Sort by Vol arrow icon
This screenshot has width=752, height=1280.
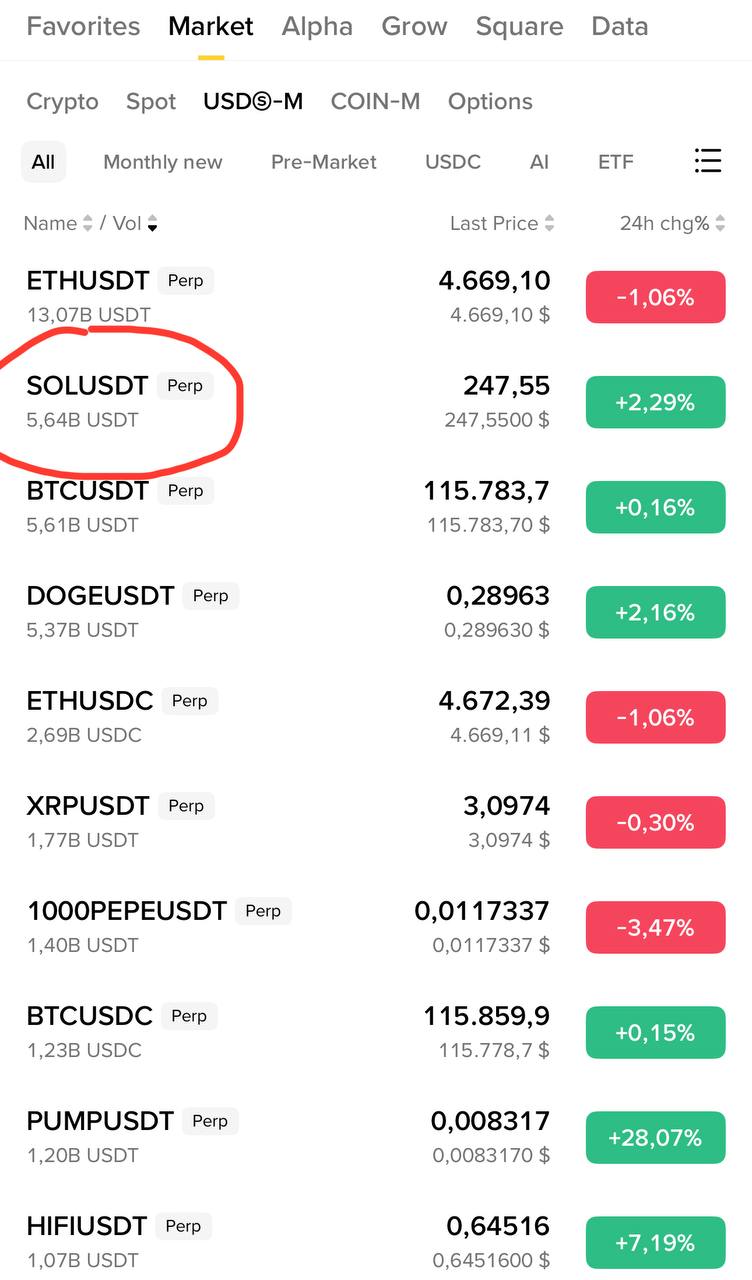(x=152, y=225)
